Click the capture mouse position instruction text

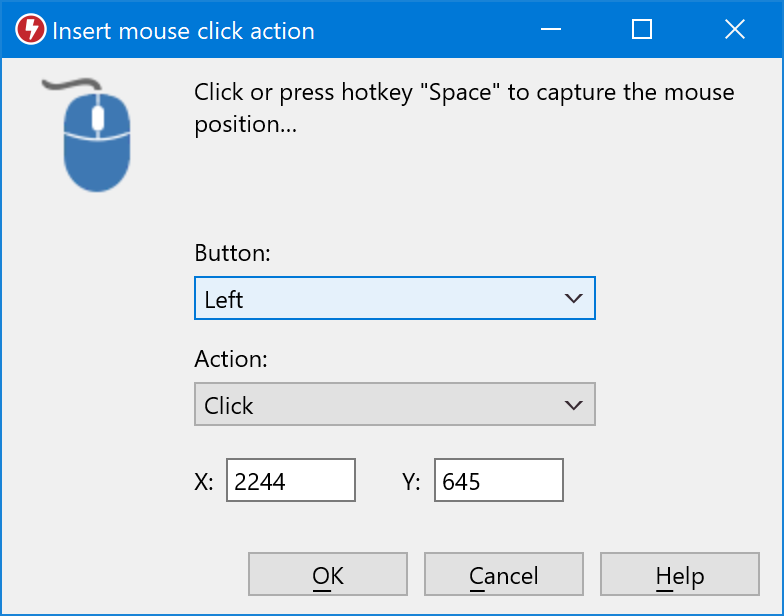[x=464, y=108]
